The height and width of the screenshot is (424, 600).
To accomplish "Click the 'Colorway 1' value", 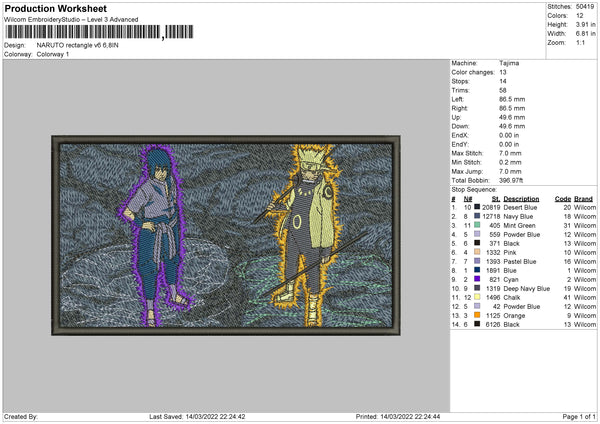I will 53,54.
